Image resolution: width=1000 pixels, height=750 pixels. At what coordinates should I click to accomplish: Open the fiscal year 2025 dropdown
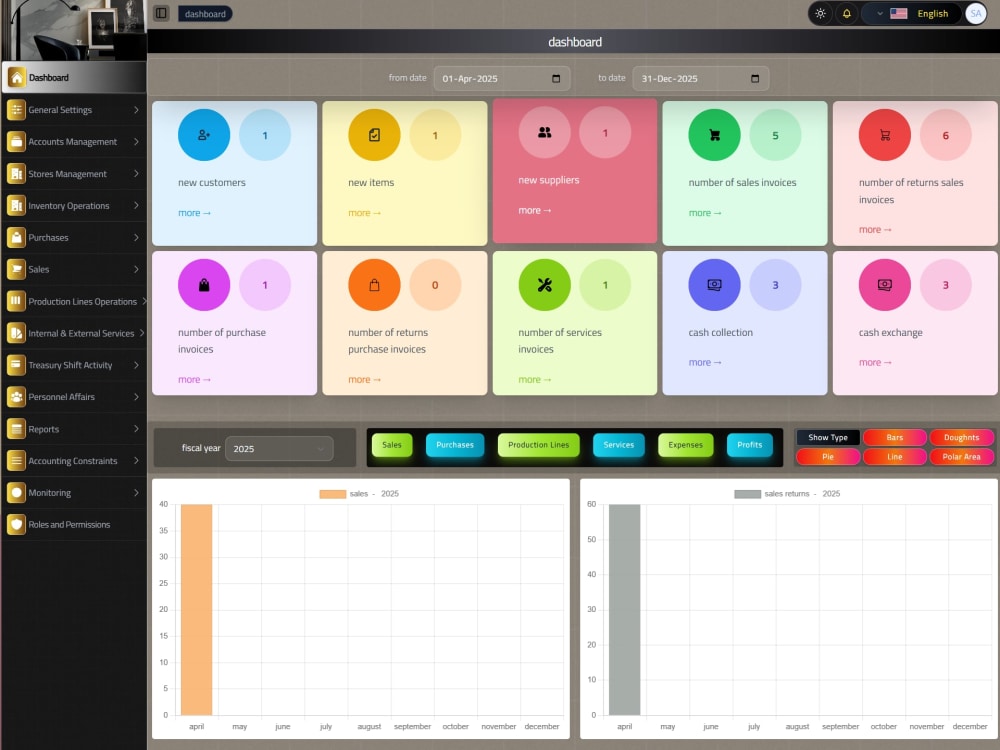pos(279,448)
